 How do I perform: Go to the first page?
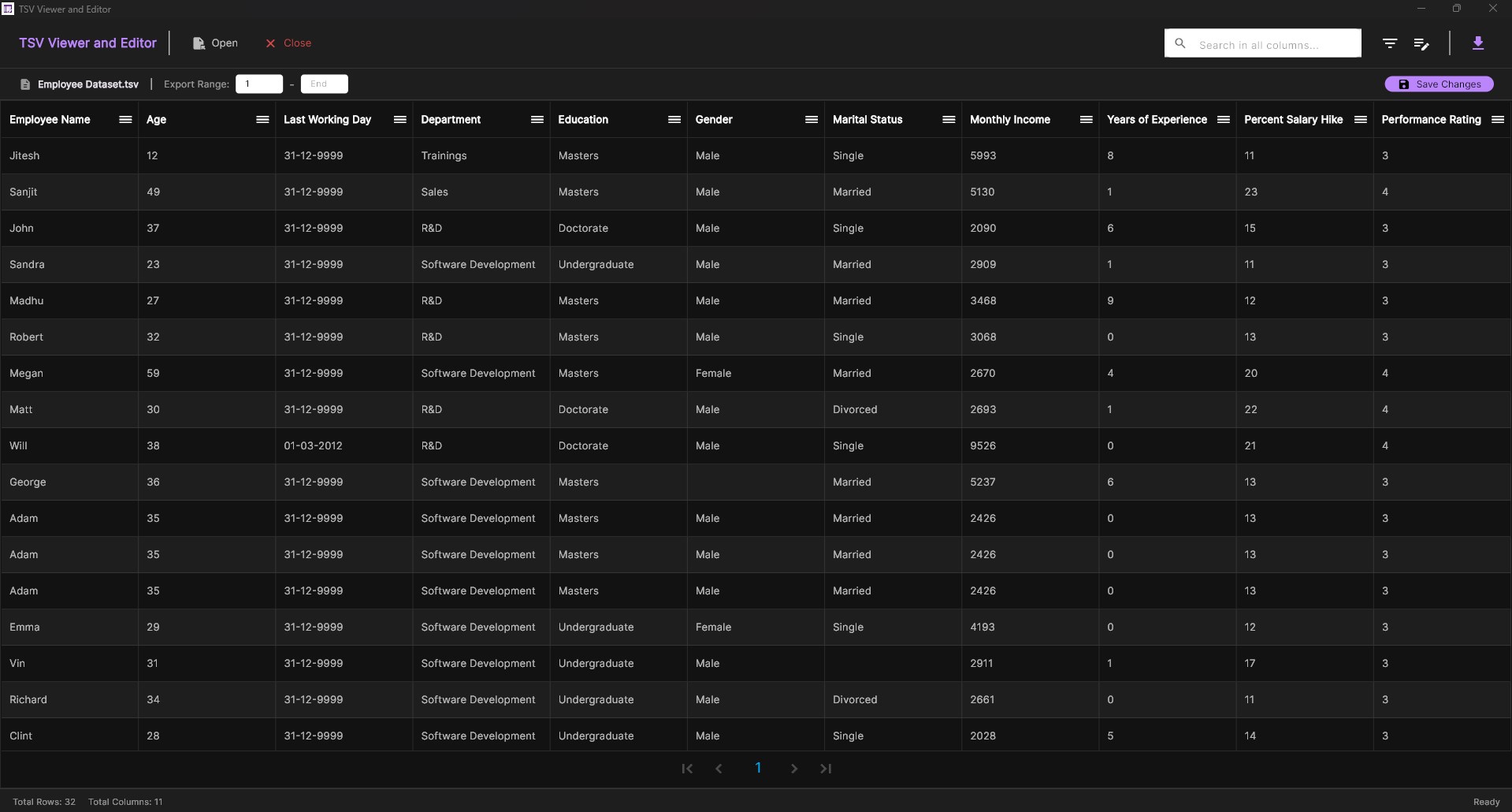(x=687, y=769)
